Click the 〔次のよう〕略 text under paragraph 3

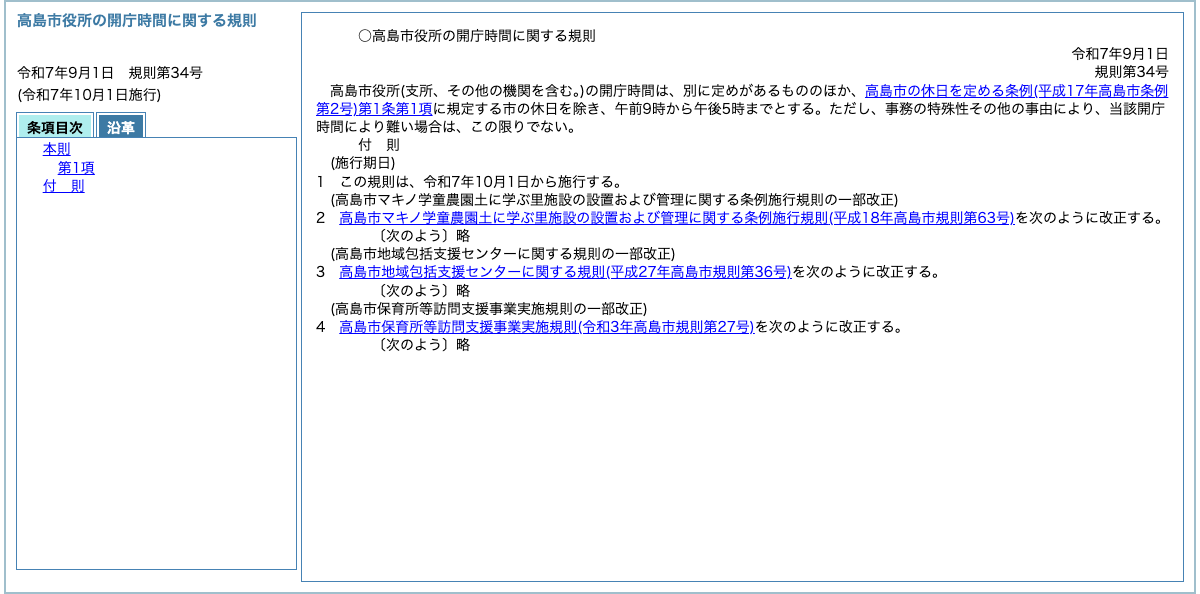423,290
